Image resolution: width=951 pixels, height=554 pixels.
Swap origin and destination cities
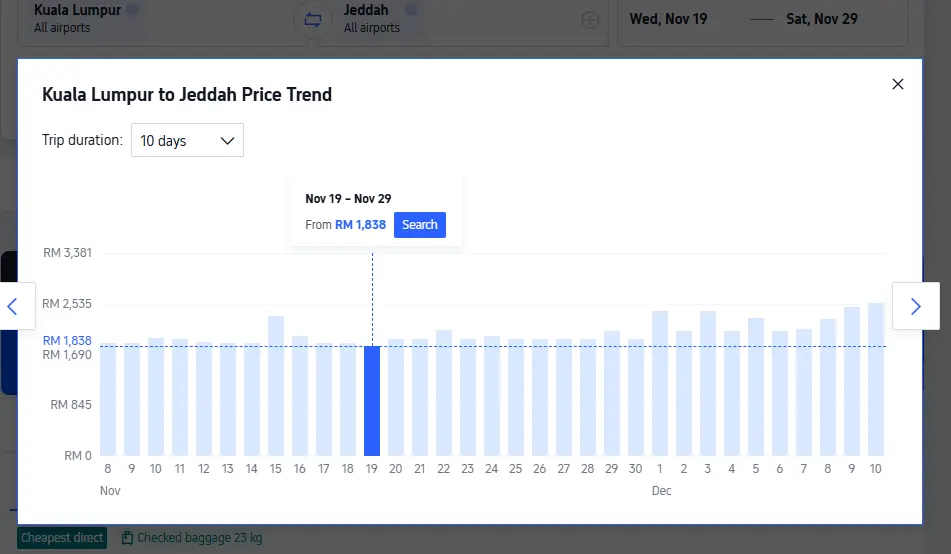[x=312, y=19]
